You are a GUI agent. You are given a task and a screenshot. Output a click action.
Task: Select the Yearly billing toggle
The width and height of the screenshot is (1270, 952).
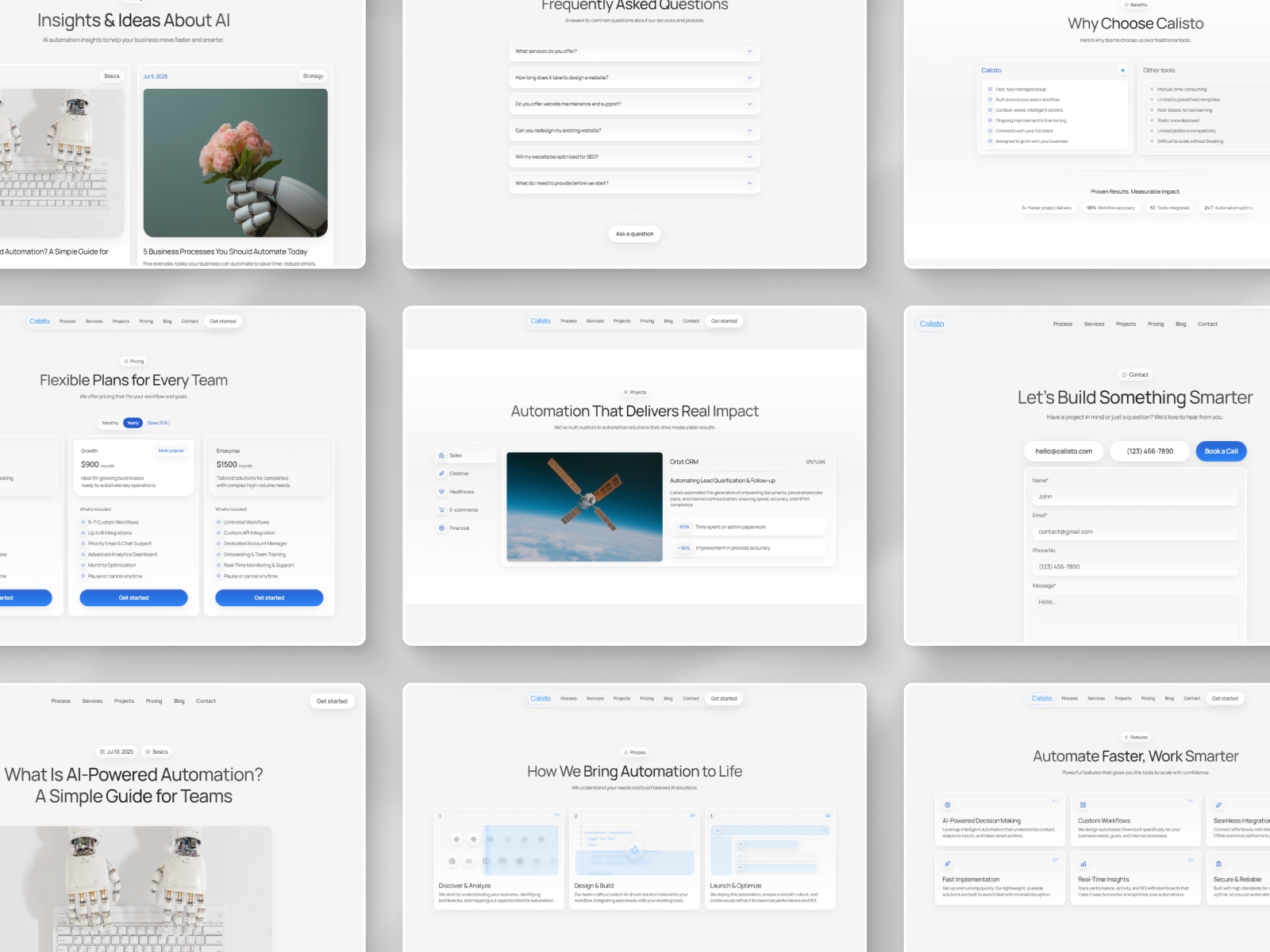click(133, 423)
